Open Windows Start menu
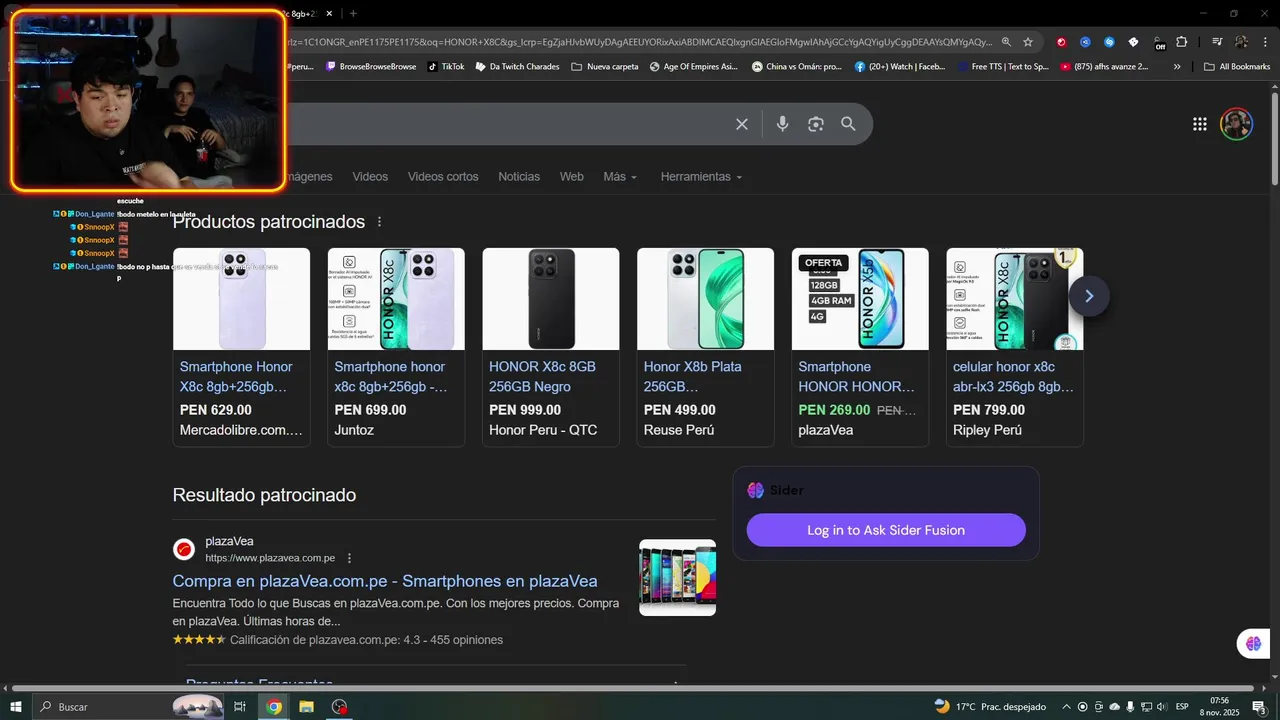 point(16,707)
